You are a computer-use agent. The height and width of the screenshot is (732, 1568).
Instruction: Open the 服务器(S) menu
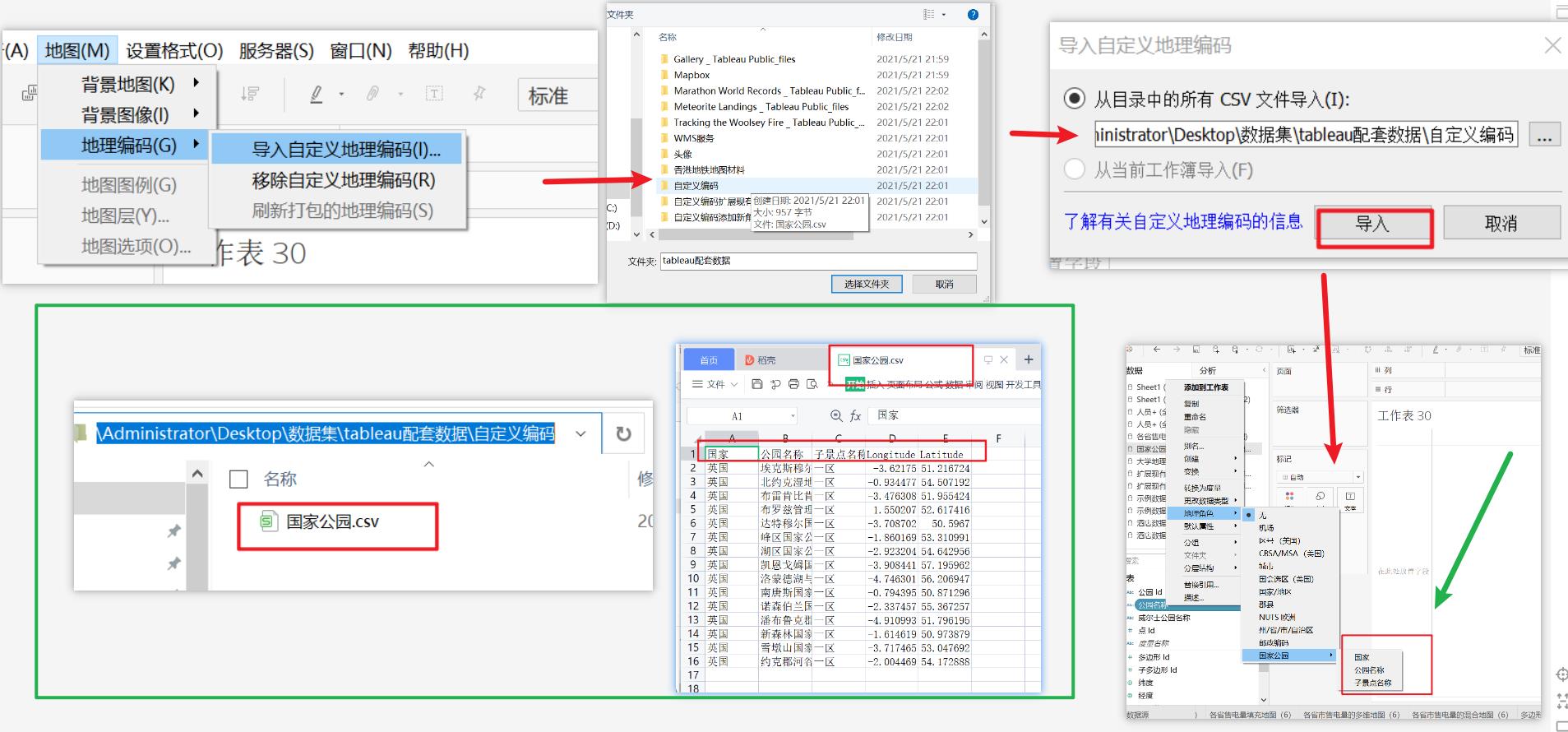276,51
